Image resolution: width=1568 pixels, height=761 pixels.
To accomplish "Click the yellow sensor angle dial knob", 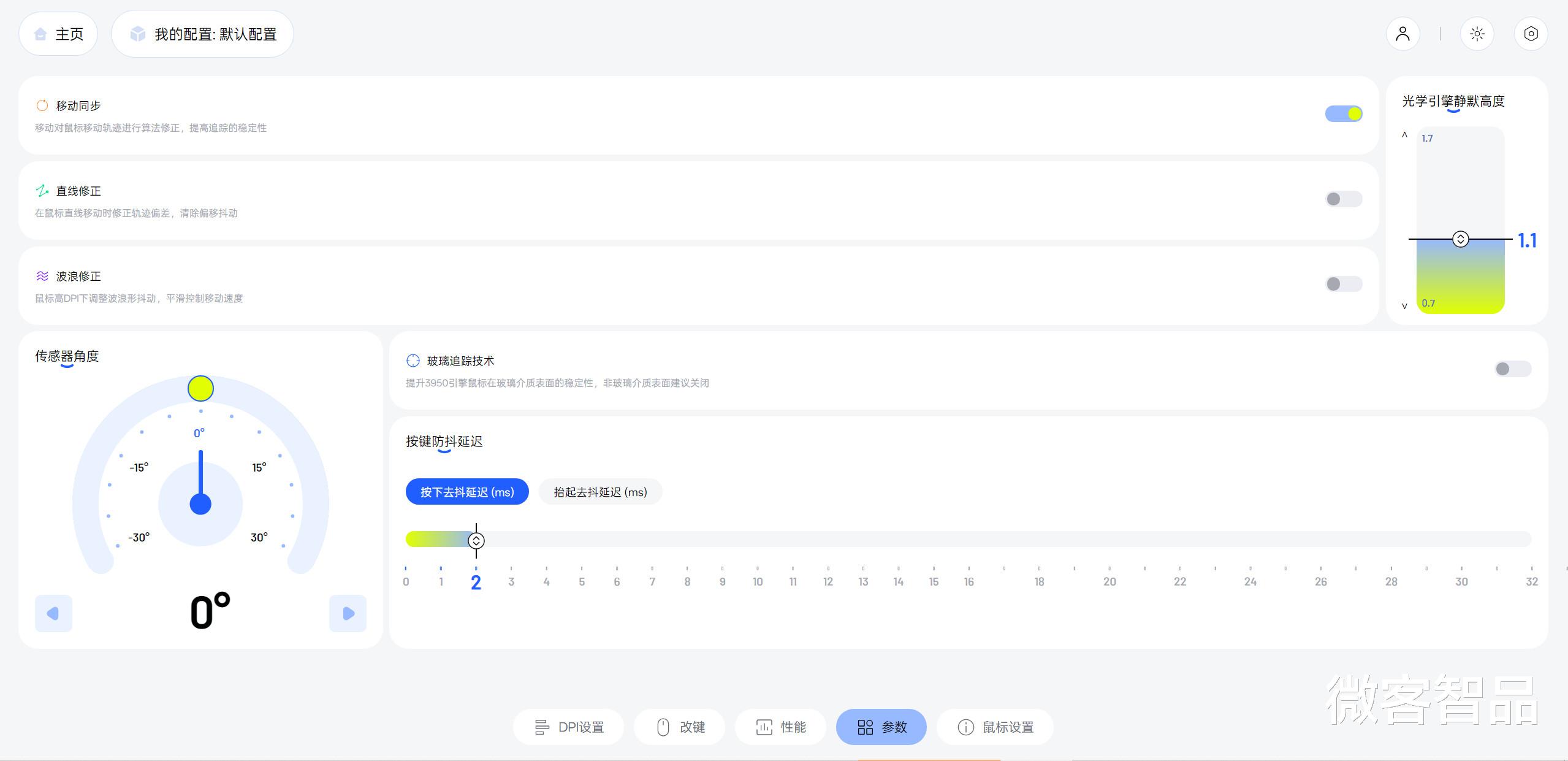I will 200,388.
